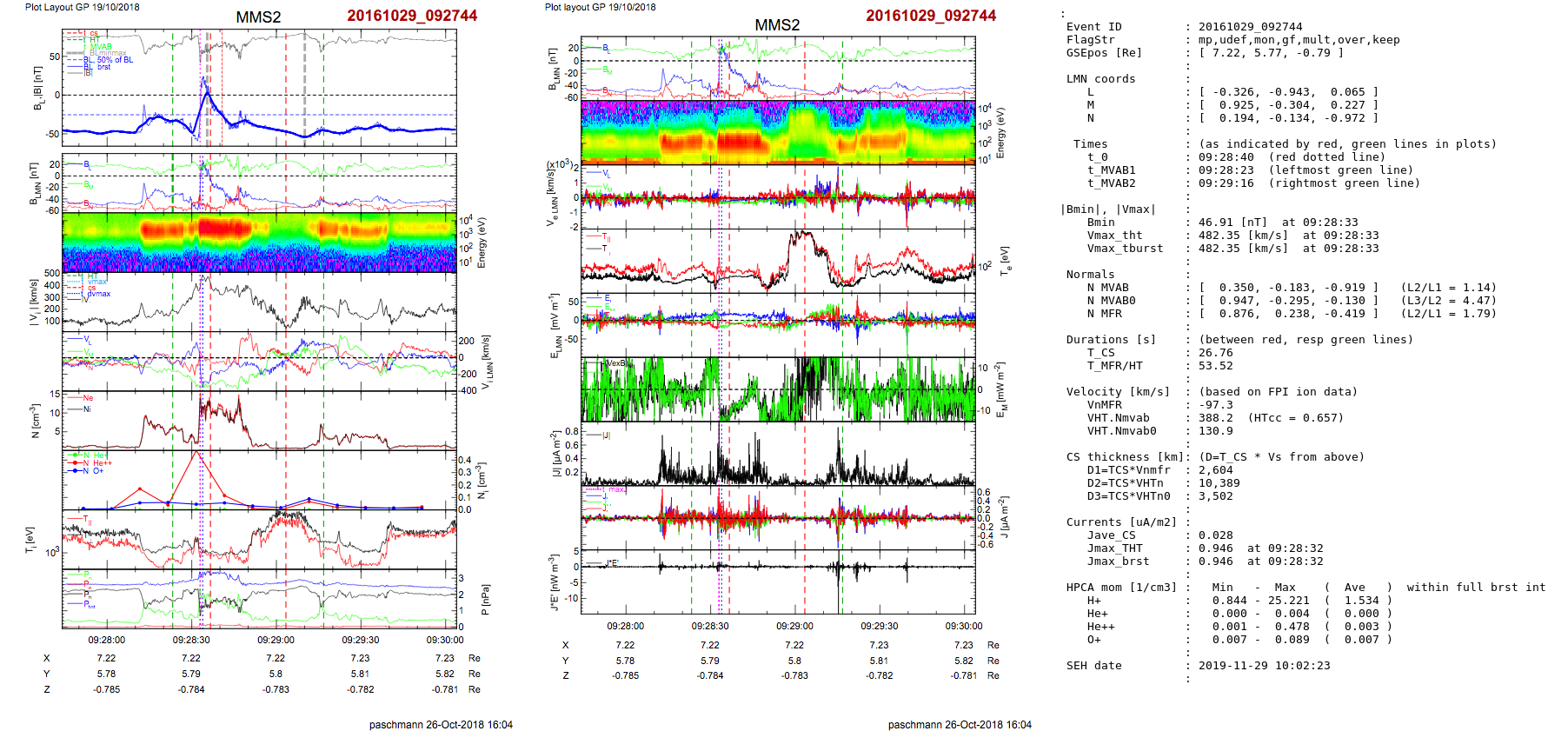Viewport: 1568px width, 731px height.
Task: Click the 'paschmann 26-Oct-2018 16:04' footer under left plot
Action: point(441,725)
